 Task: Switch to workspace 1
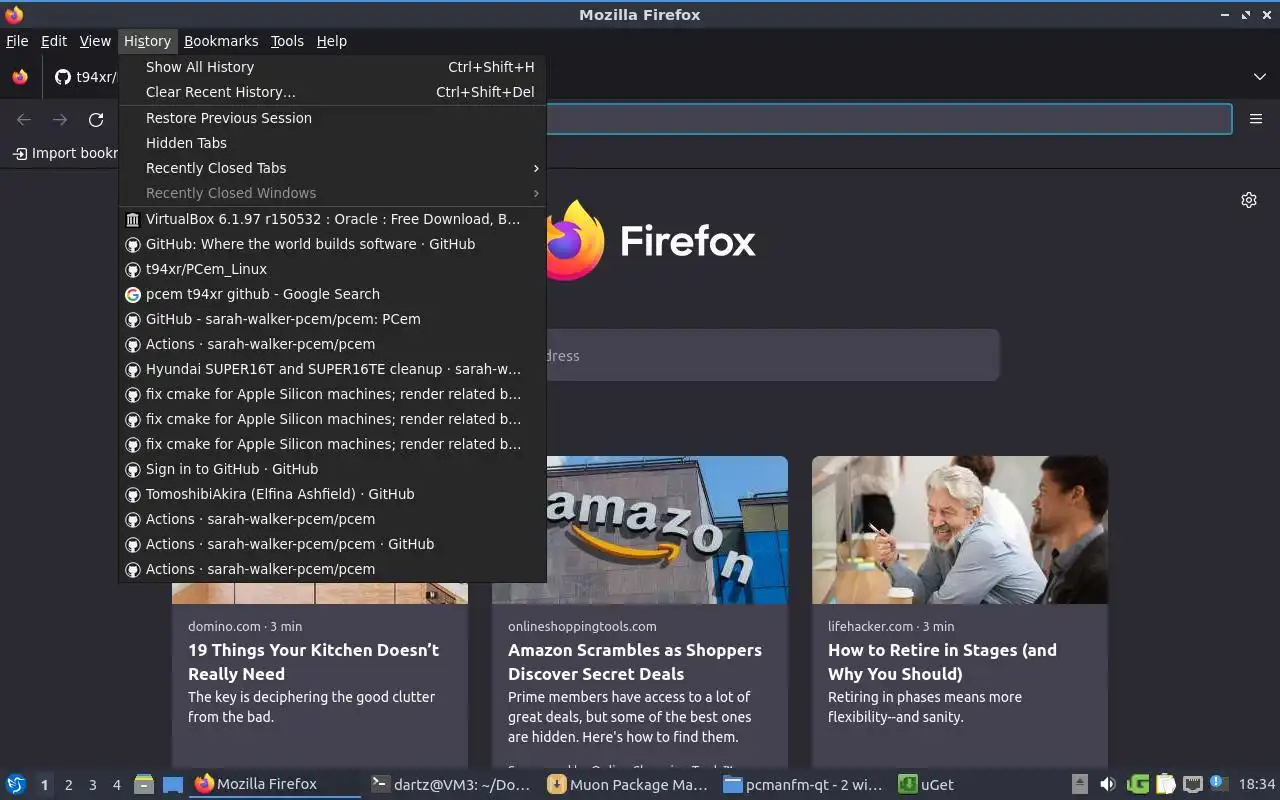44,785
